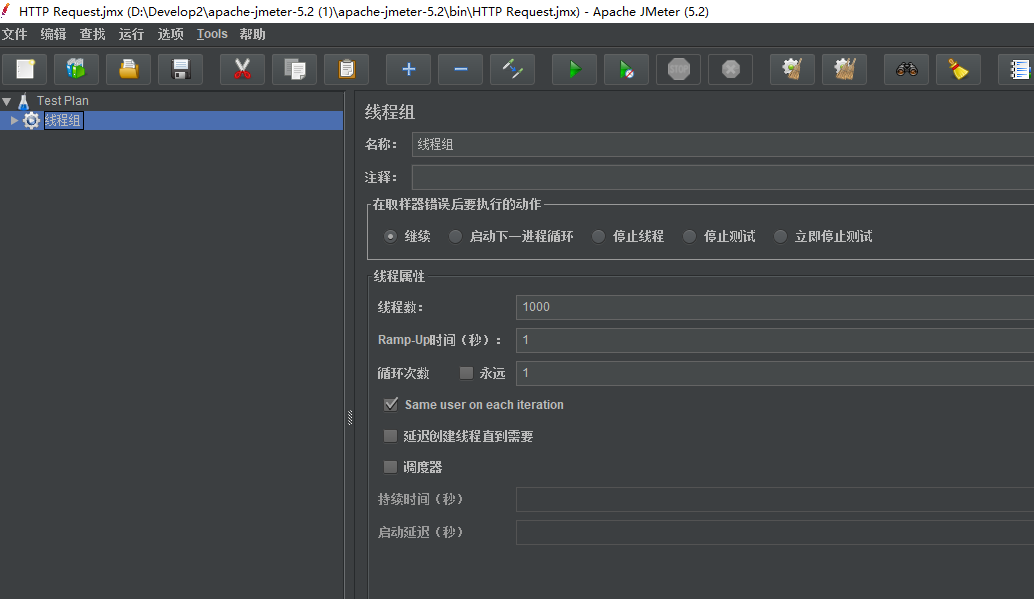The height and width of the screenshot is (599, 1034).
Task: Open Search with the binoculars icon
Action: (x=905, y=69)
